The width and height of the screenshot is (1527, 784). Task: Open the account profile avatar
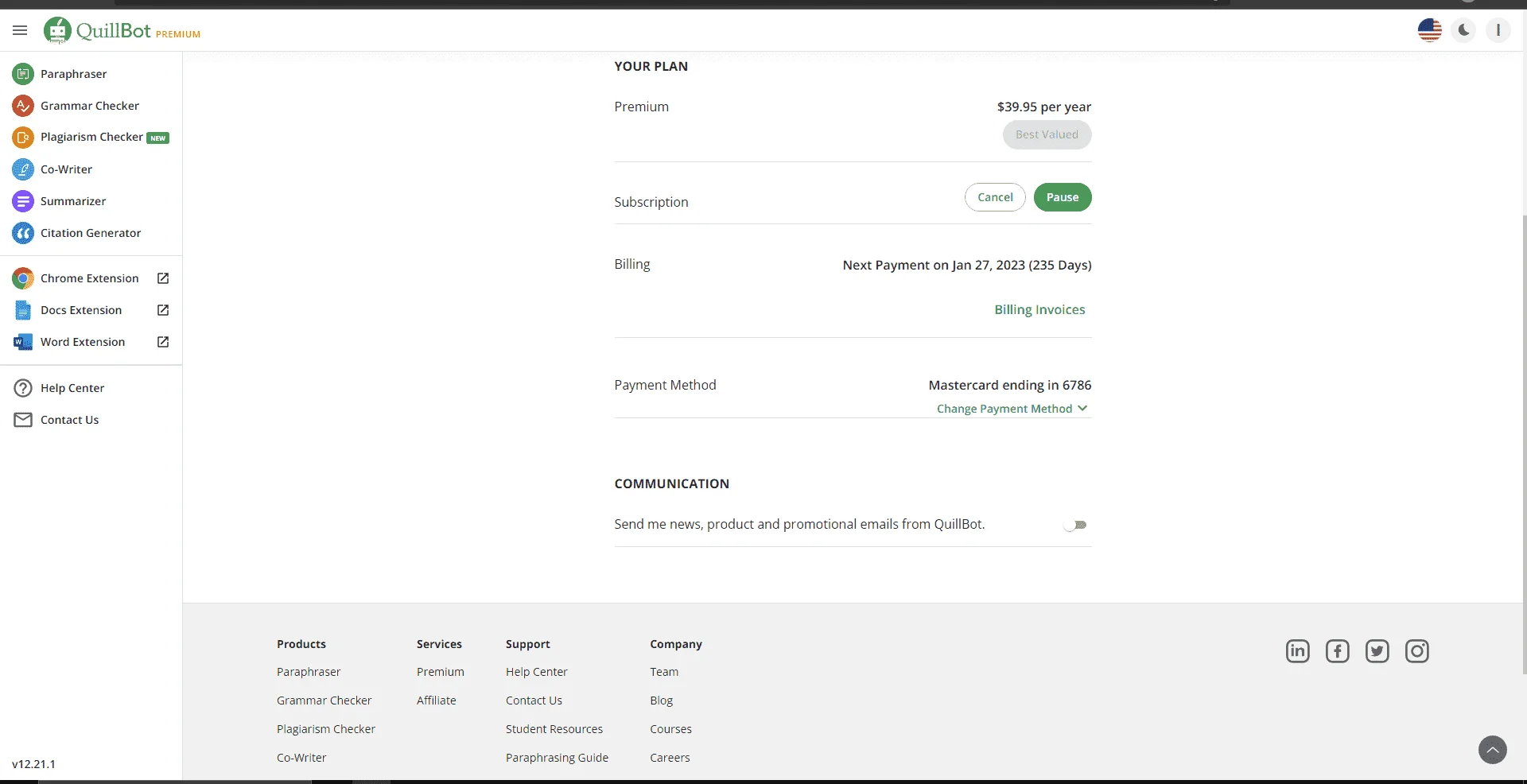pos(1498,30)
